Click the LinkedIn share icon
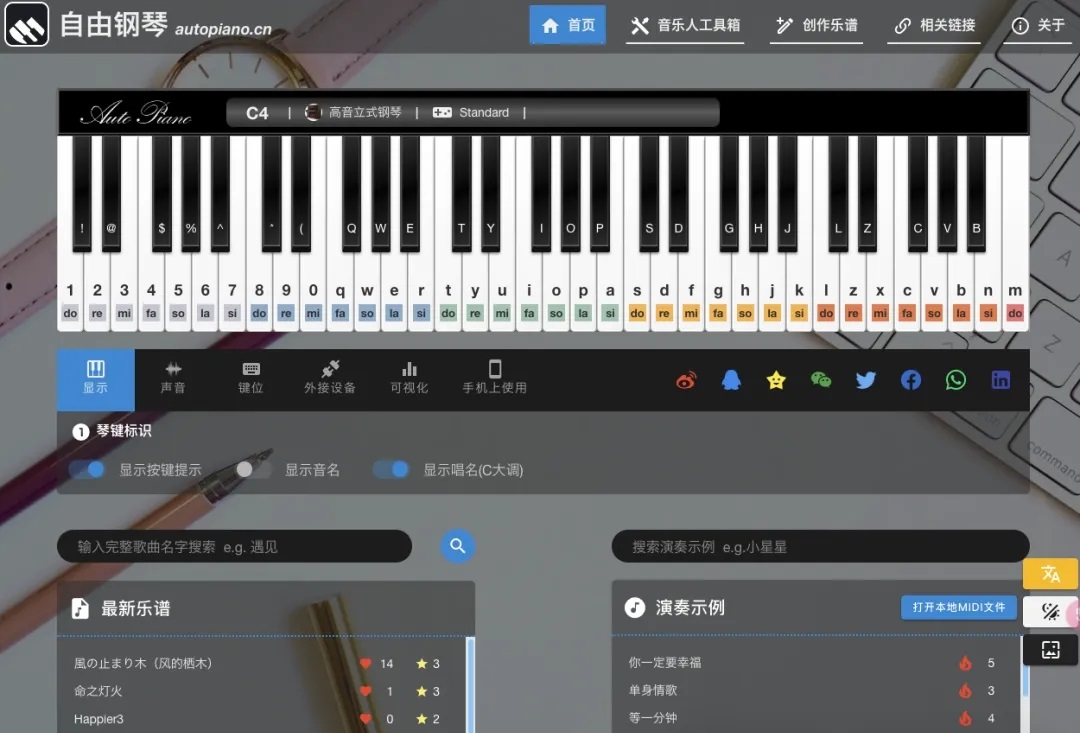The height and width of the screenshot is (733, 1080). pyautogui.click(x=1001, y=380)
